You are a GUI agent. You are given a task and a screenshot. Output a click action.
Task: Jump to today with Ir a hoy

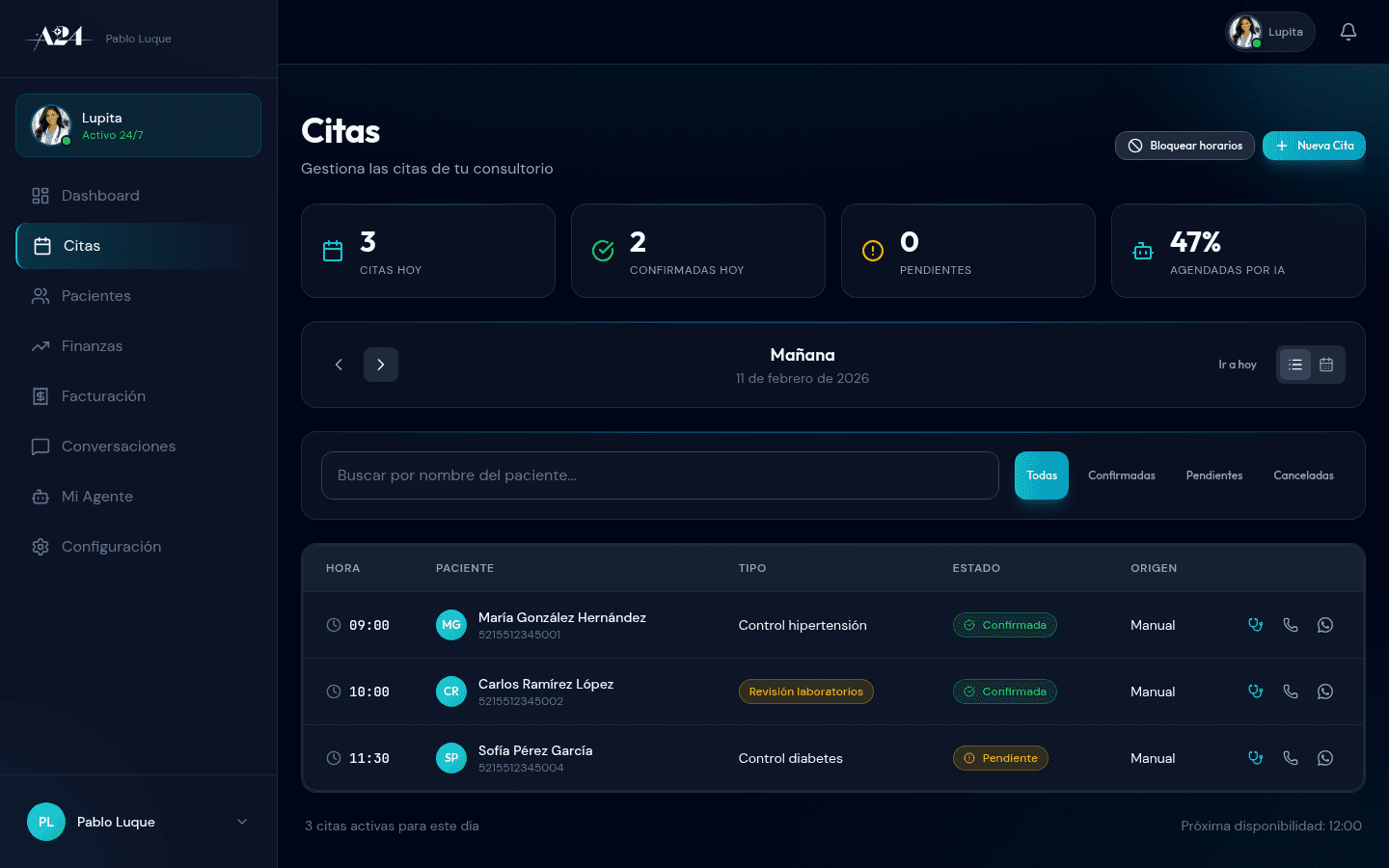coord(1238,365)
